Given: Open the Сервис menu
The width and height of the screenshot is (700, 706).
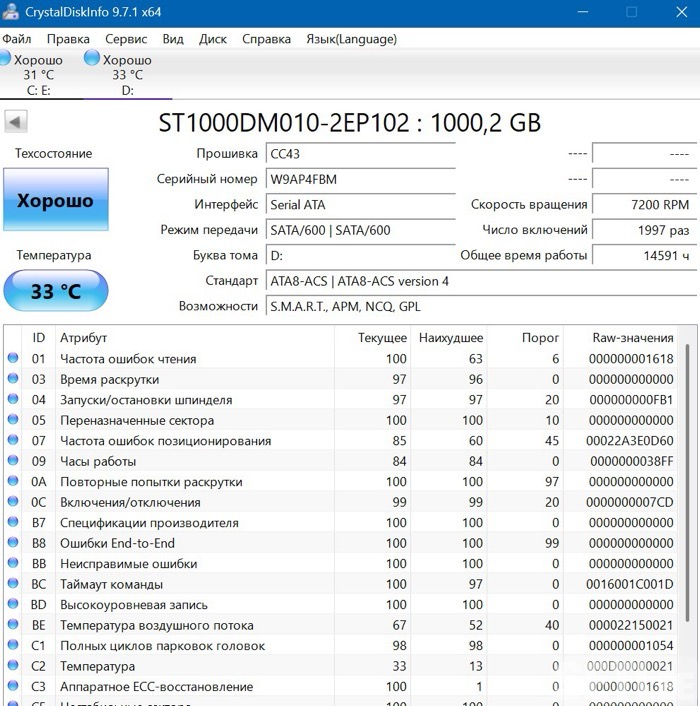Looking at the screenshot, I should tap(126, 39).
